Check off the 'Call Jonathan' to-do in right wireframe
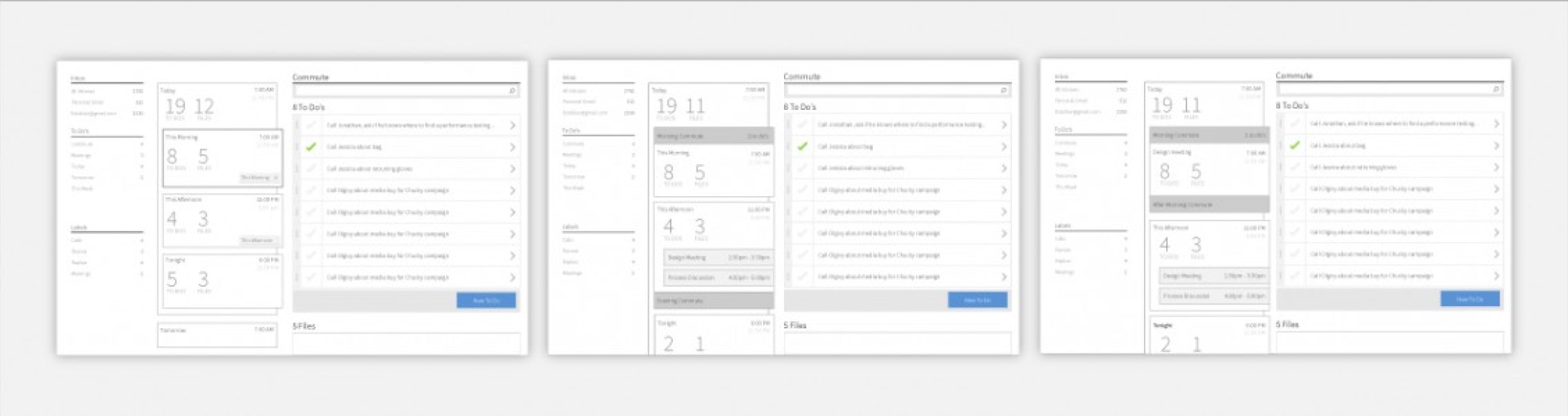The width and height of the screenshot is (1568, 416). tap(1295, 123)
